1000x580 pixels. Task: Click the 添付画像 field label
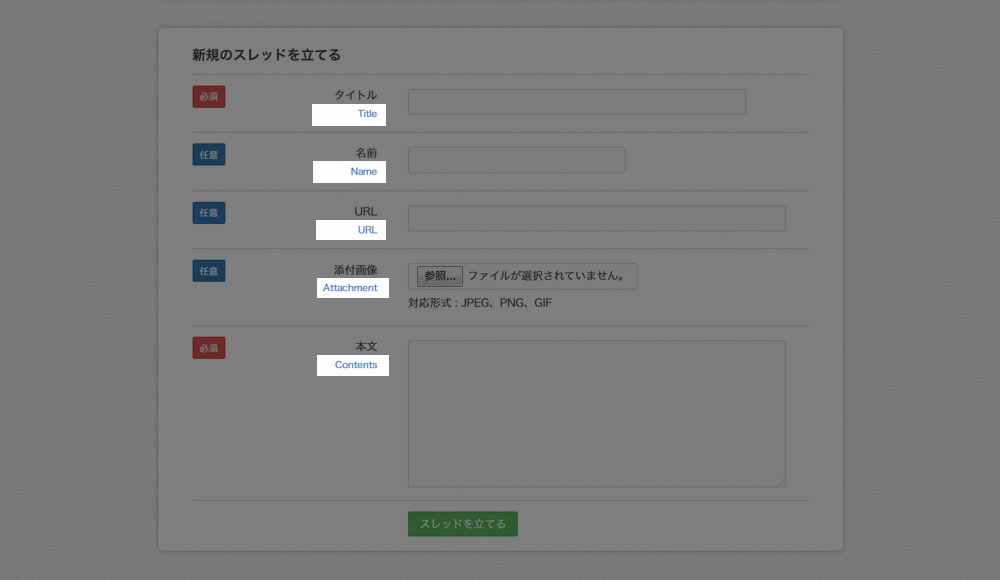[356, 270]
